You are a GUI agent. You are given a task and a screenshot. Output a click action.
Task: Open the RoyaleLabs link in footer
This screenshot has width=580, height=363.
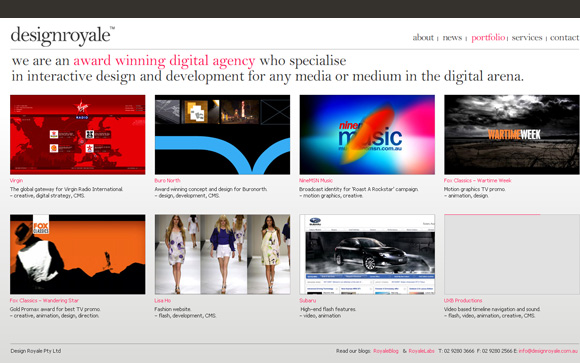coord(421,351)
